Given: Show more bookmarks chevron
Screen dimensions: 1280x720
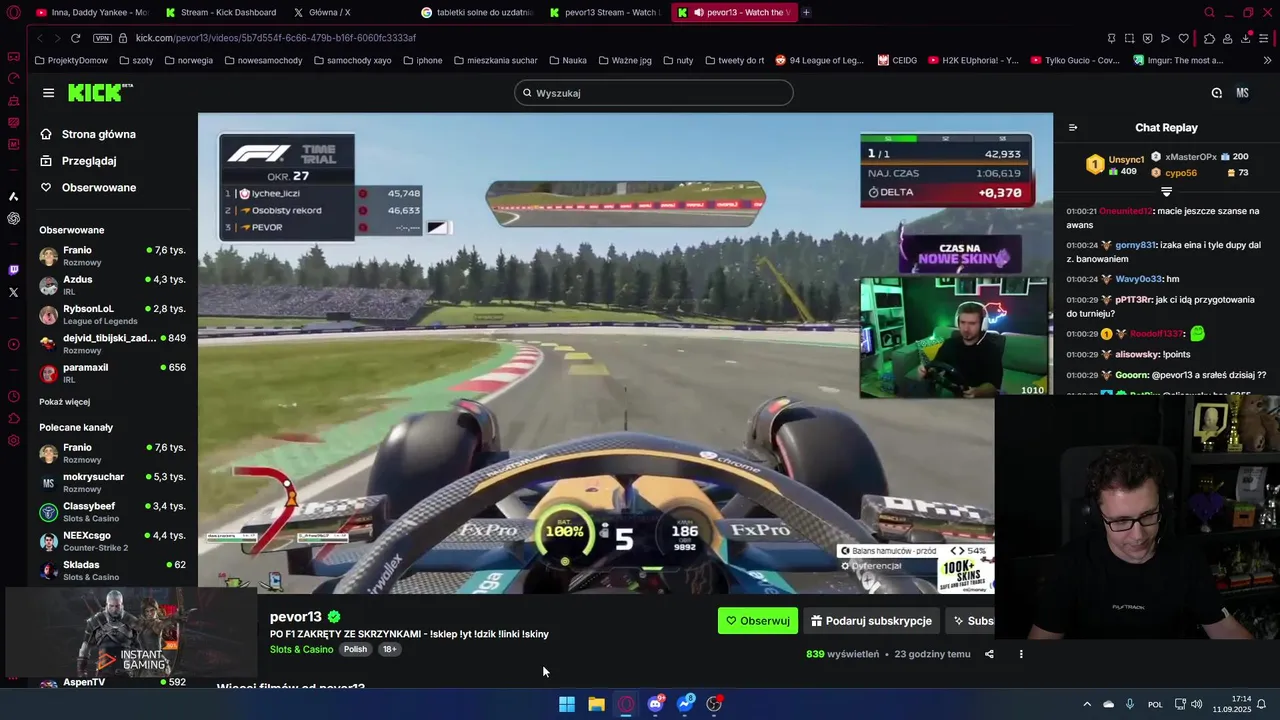Looking at the screenshot, I should click(1265, 60).
